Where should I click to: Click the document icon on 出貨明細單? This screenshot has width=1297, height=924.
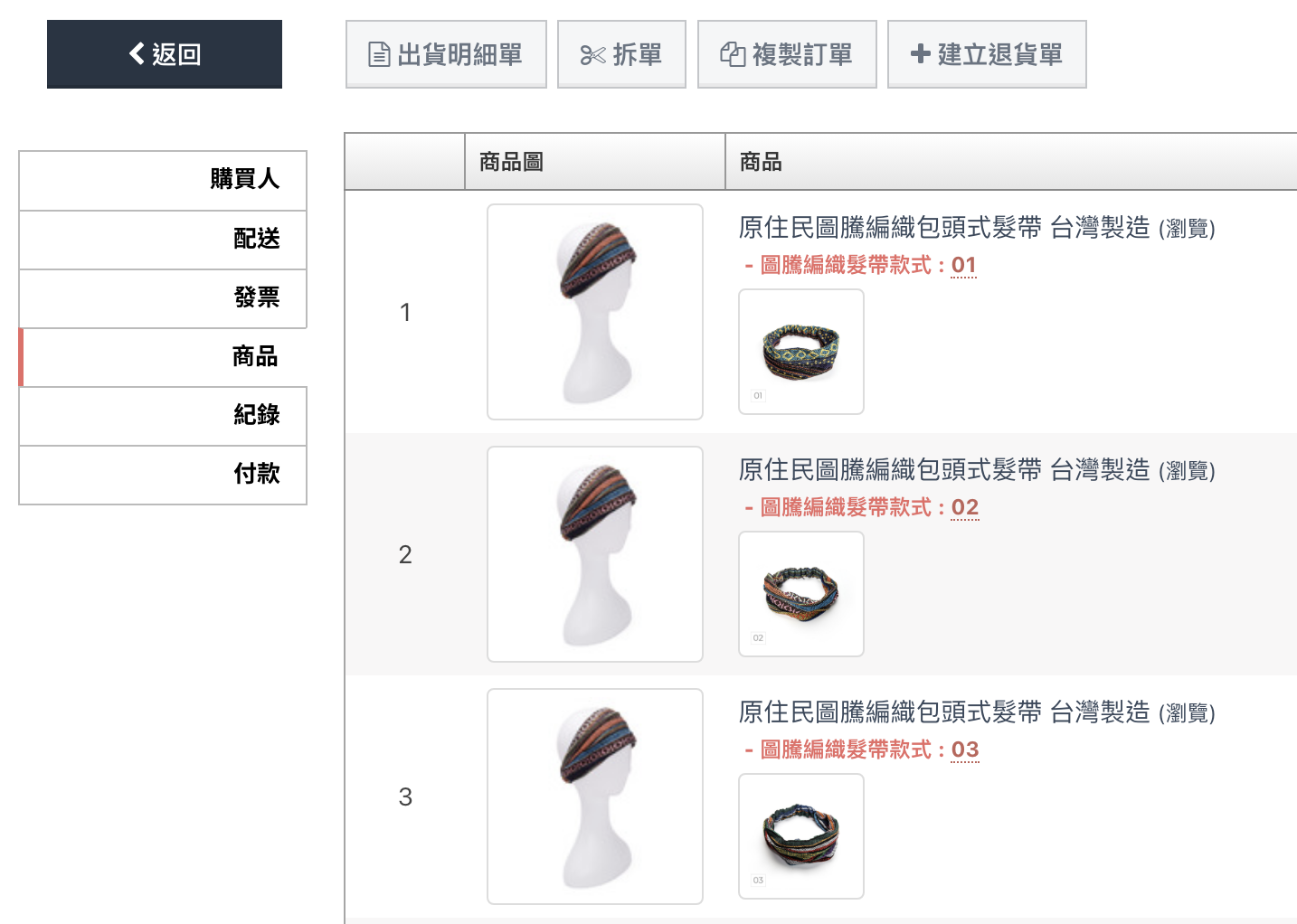(x=379, y=55)
